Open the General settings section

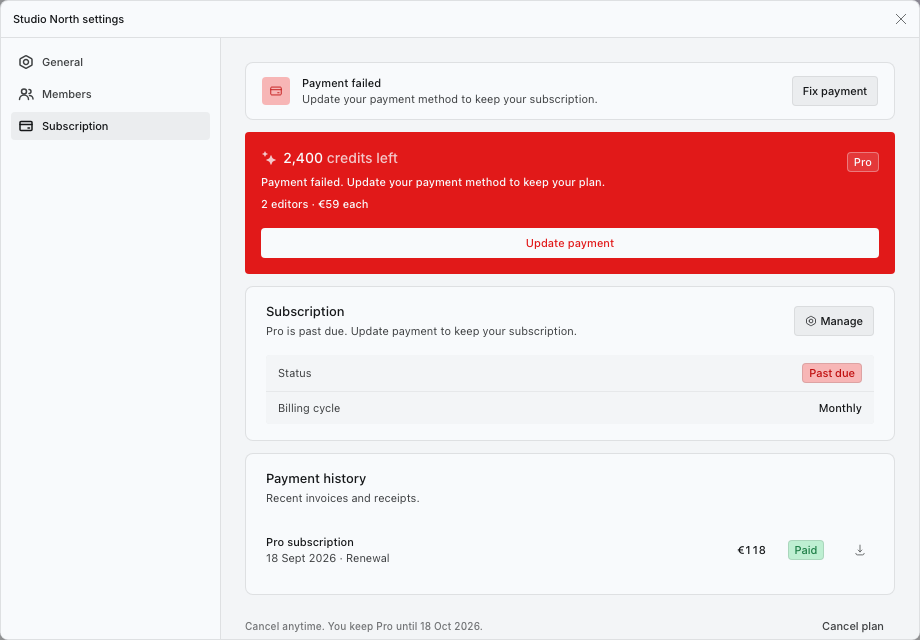(x=110, y=62)
